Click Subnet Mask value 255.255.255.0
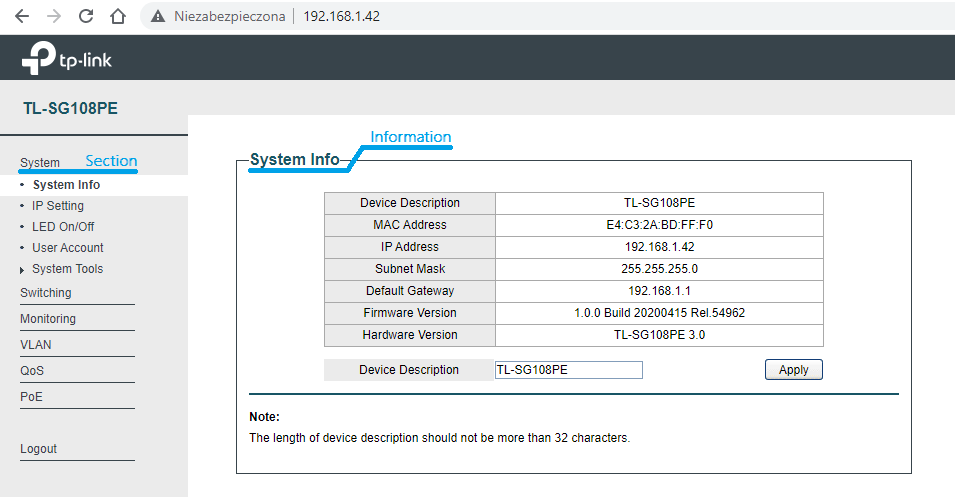 point(660,269)
